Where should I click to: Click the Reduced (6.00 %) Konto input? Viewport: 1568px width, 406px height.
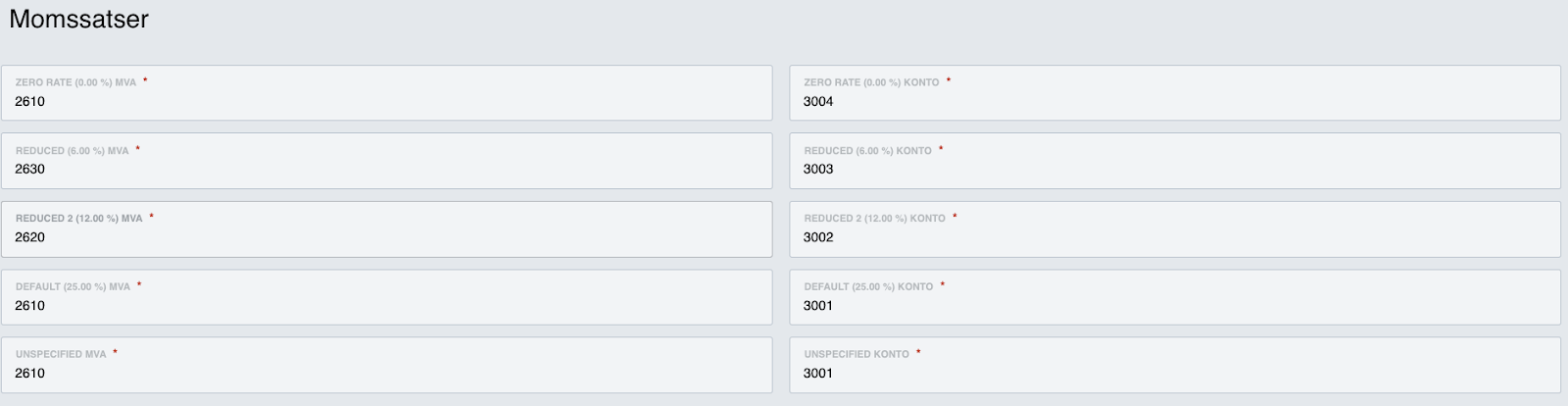click(x=1175, y=161)
